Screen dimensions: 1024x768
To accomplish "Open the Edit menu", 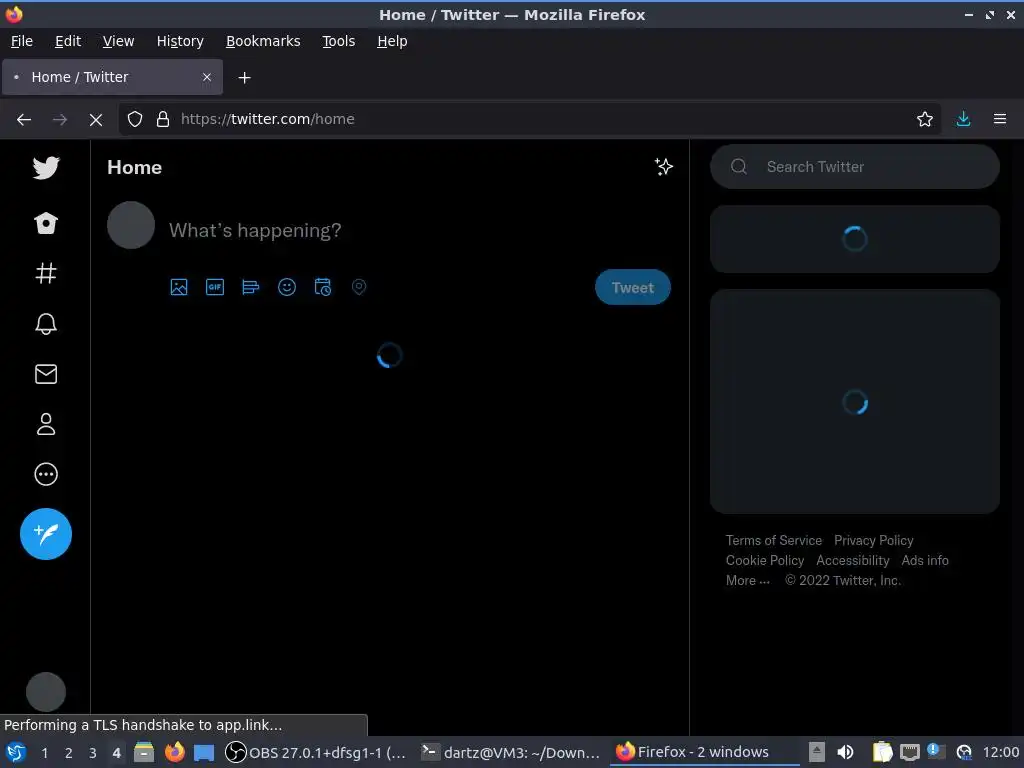I will click(68, 41).
